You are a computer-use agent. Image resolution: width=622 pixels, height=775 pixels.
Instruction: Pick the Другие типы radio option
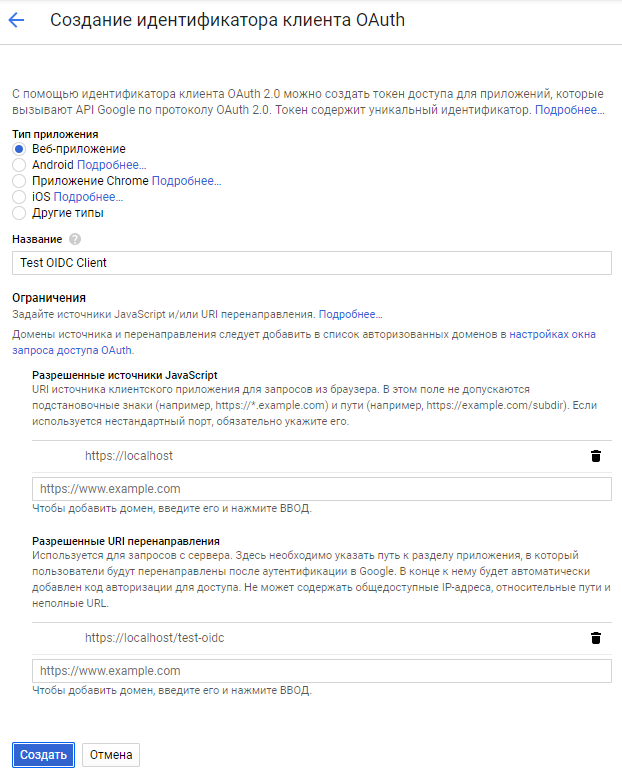(19, 213)
